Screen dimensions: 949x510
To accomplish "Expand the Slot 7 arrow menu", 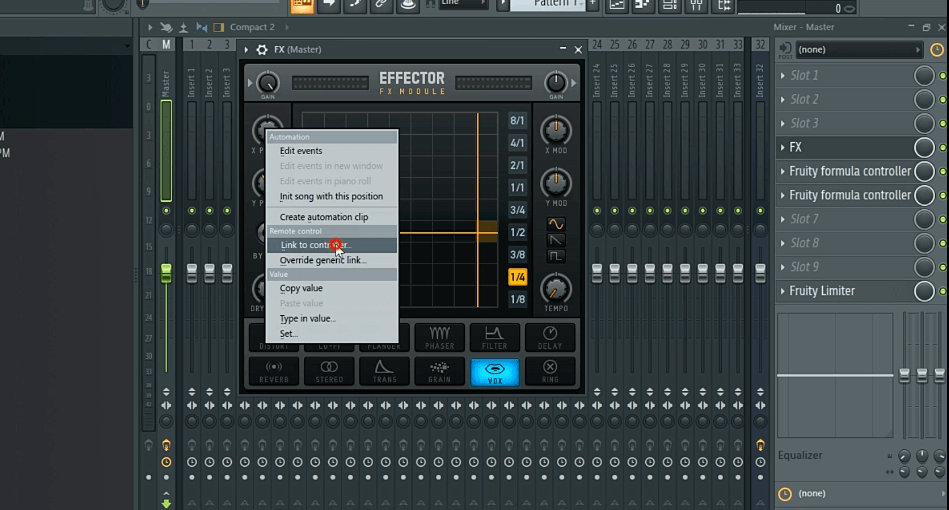I will 783,220.
